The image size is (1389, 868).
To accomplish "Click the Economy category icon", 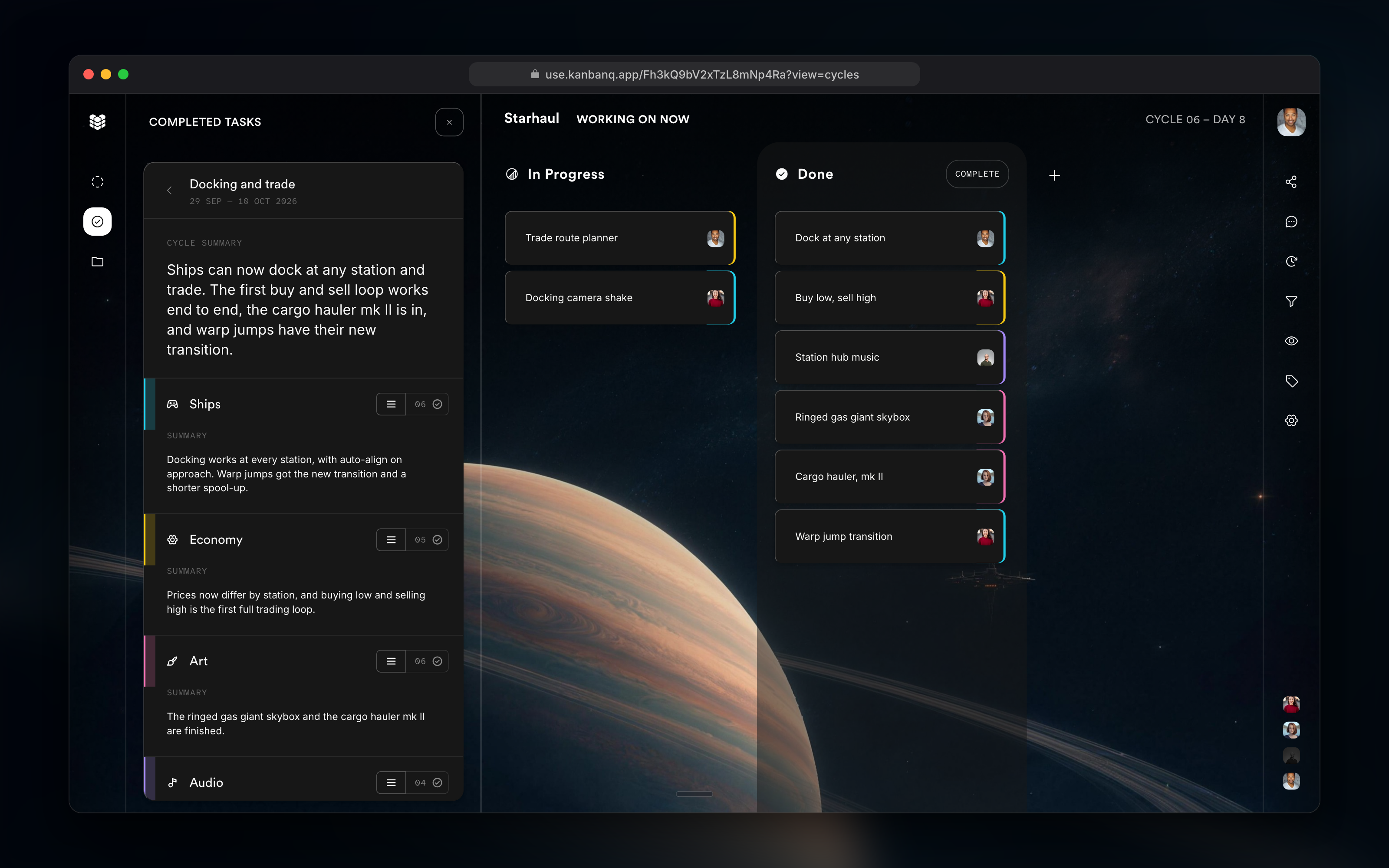I will tap(172, 539).
